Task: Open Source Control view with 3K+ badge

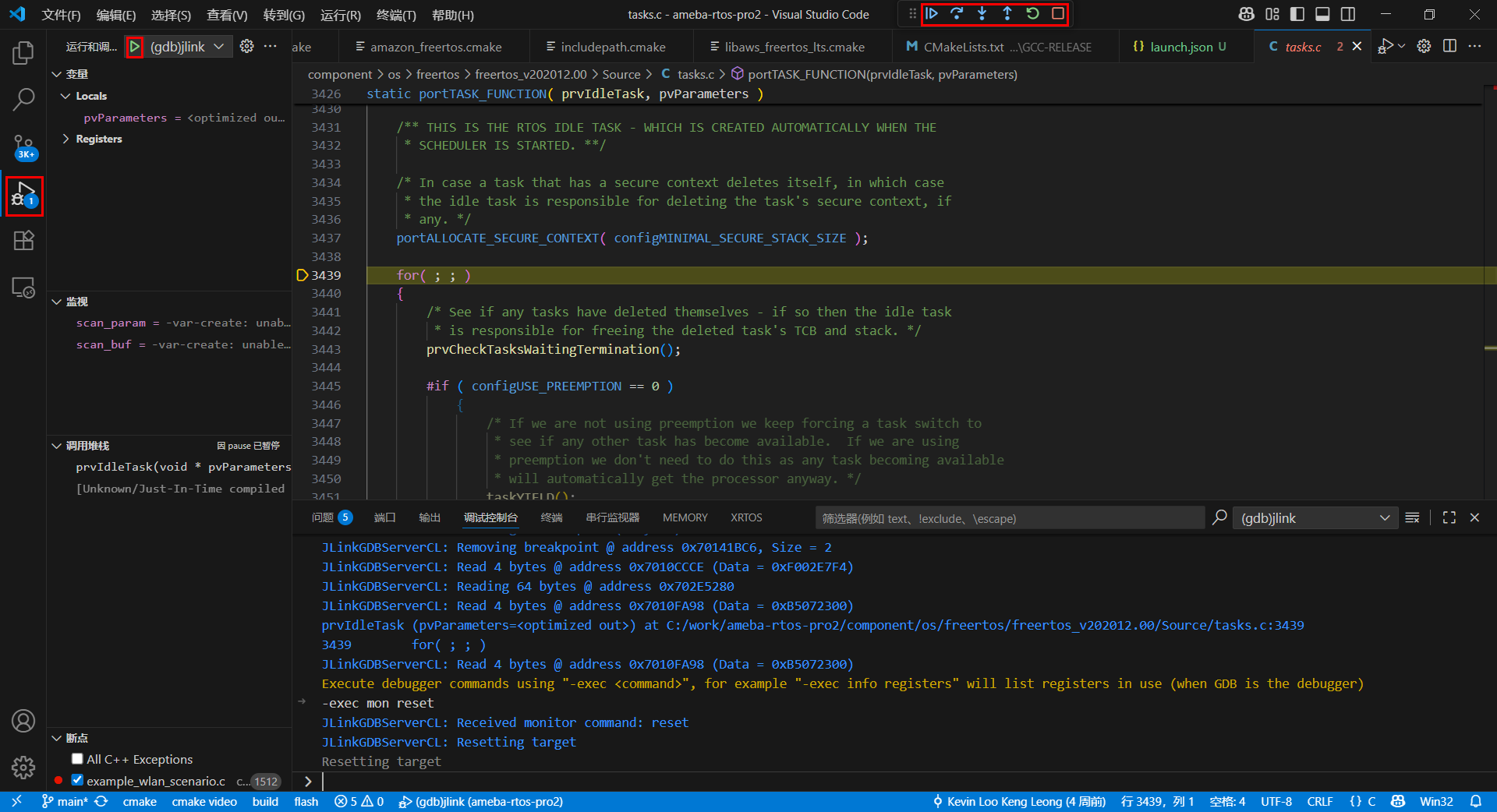Action: pos(23,147)
